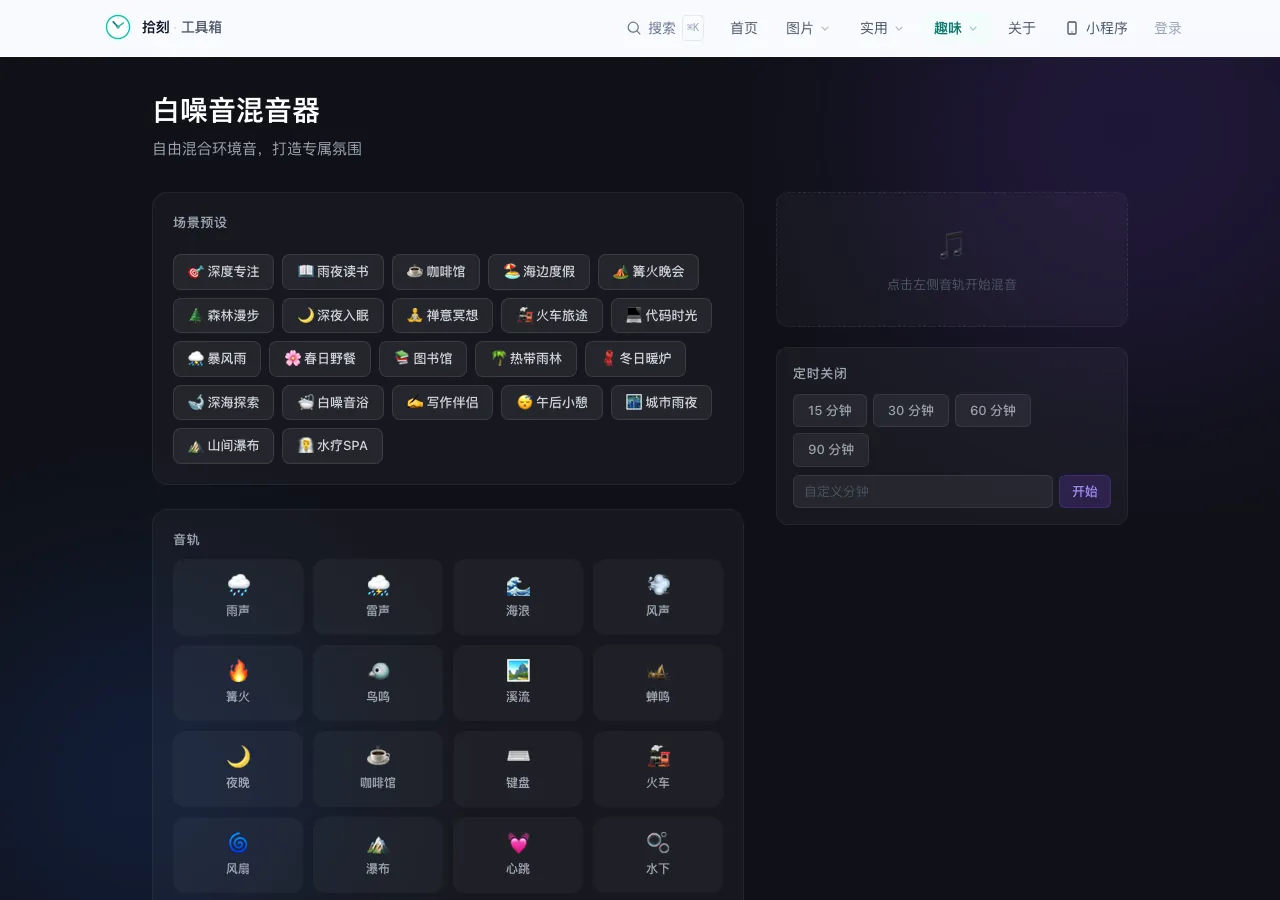Click the 登录 login link
The height and width of the screenshot is (900, 1280).
tap(1168, 28)
